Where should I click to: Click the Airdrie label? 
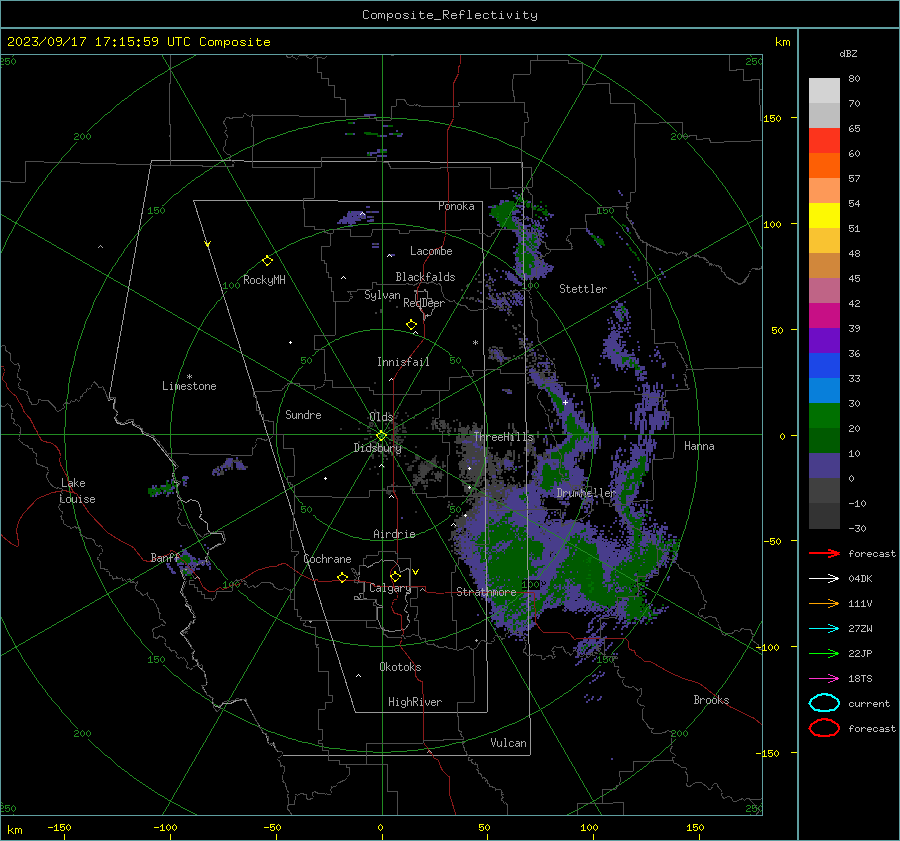(x=394, y=534)
